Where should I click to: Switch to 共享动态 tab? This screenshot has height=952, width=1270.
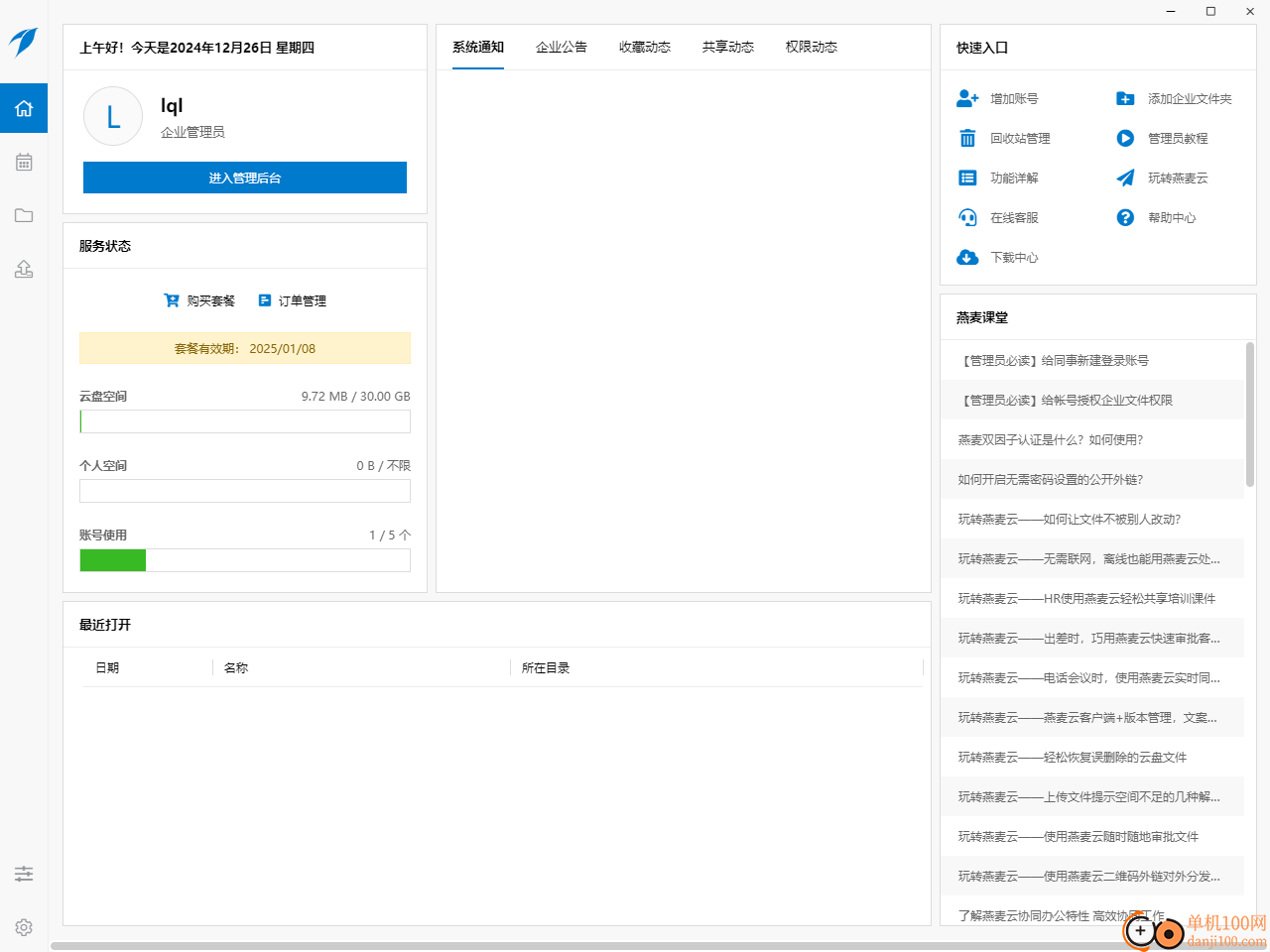728,47
